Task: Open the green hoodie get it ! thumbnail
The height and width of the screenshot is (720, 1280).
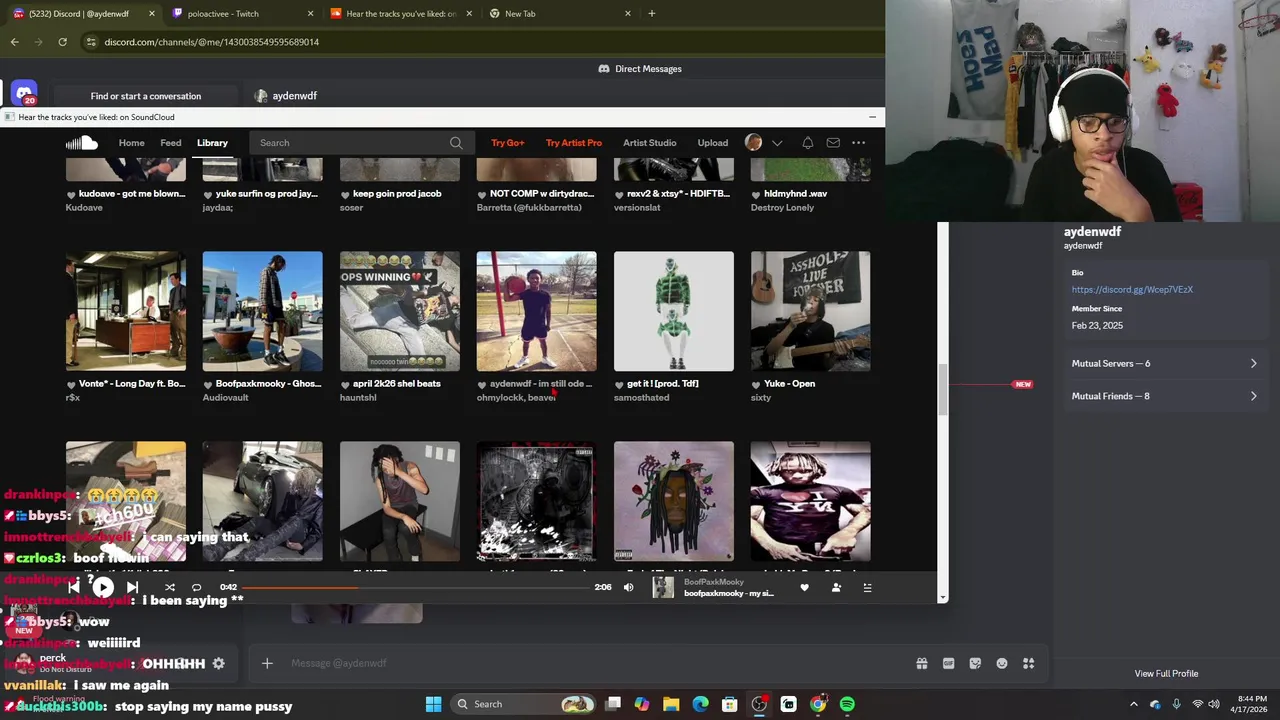Action: click(x=674, y=311)
